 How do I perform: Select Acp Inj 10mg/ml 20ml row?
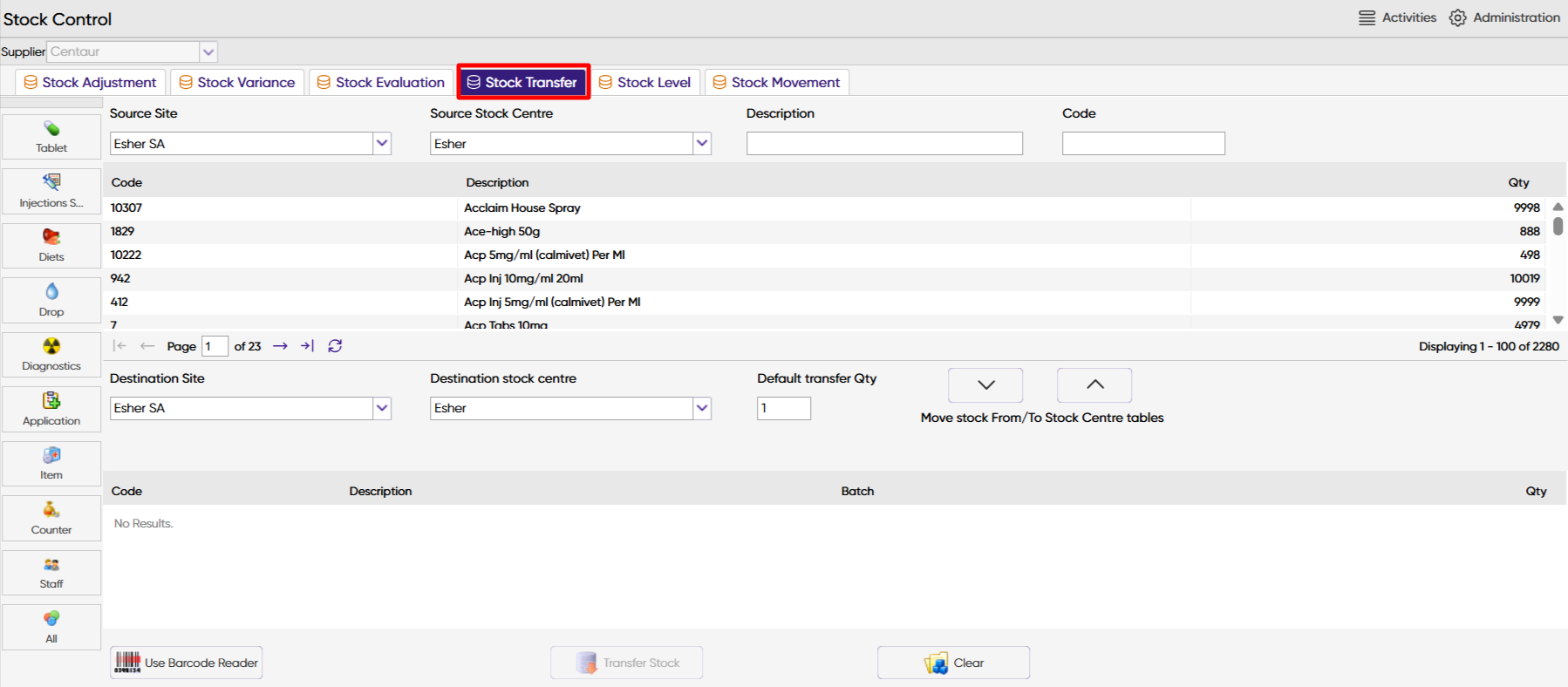pyautogui.click(x=824, y=278)
